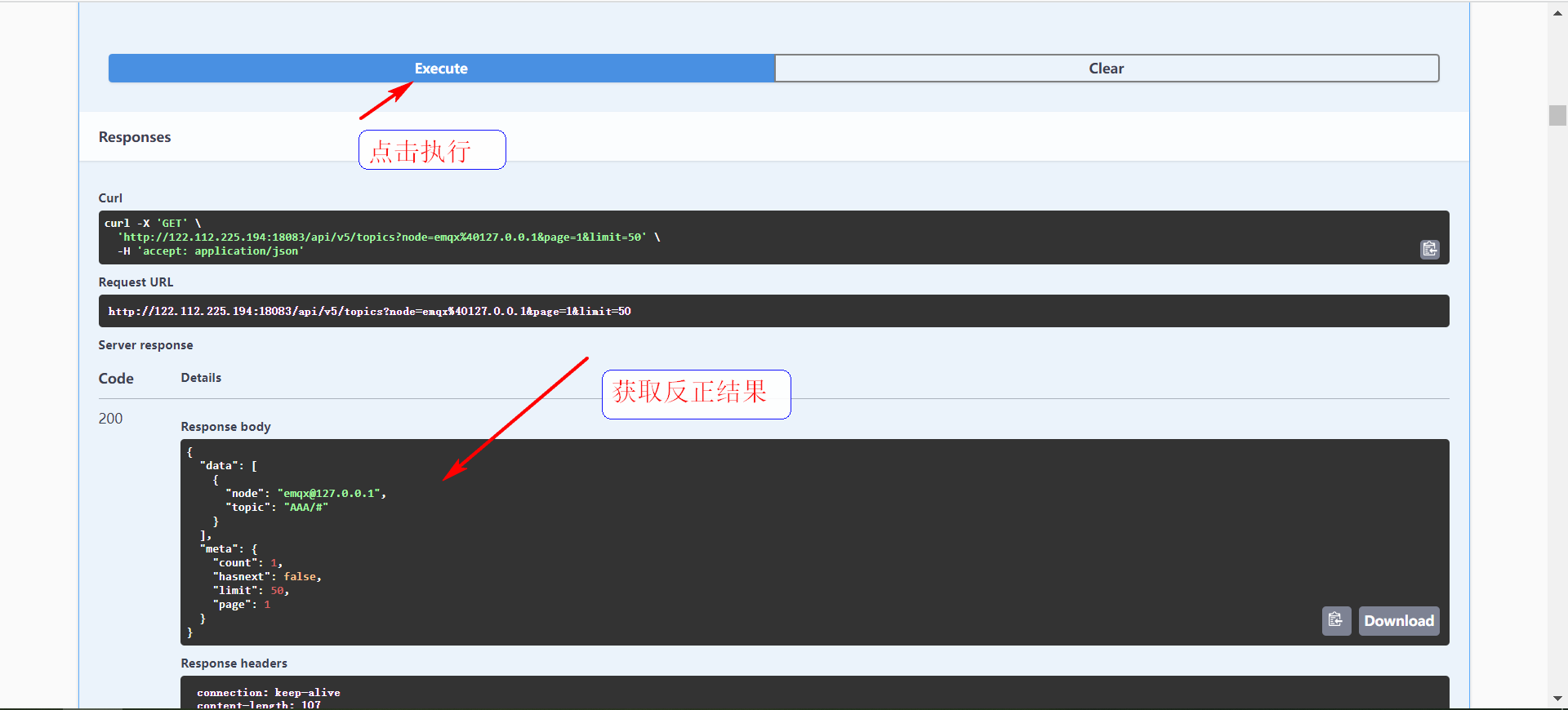Click the "page": 1 line
1568x710 pixels.
(x=241, y=605)
